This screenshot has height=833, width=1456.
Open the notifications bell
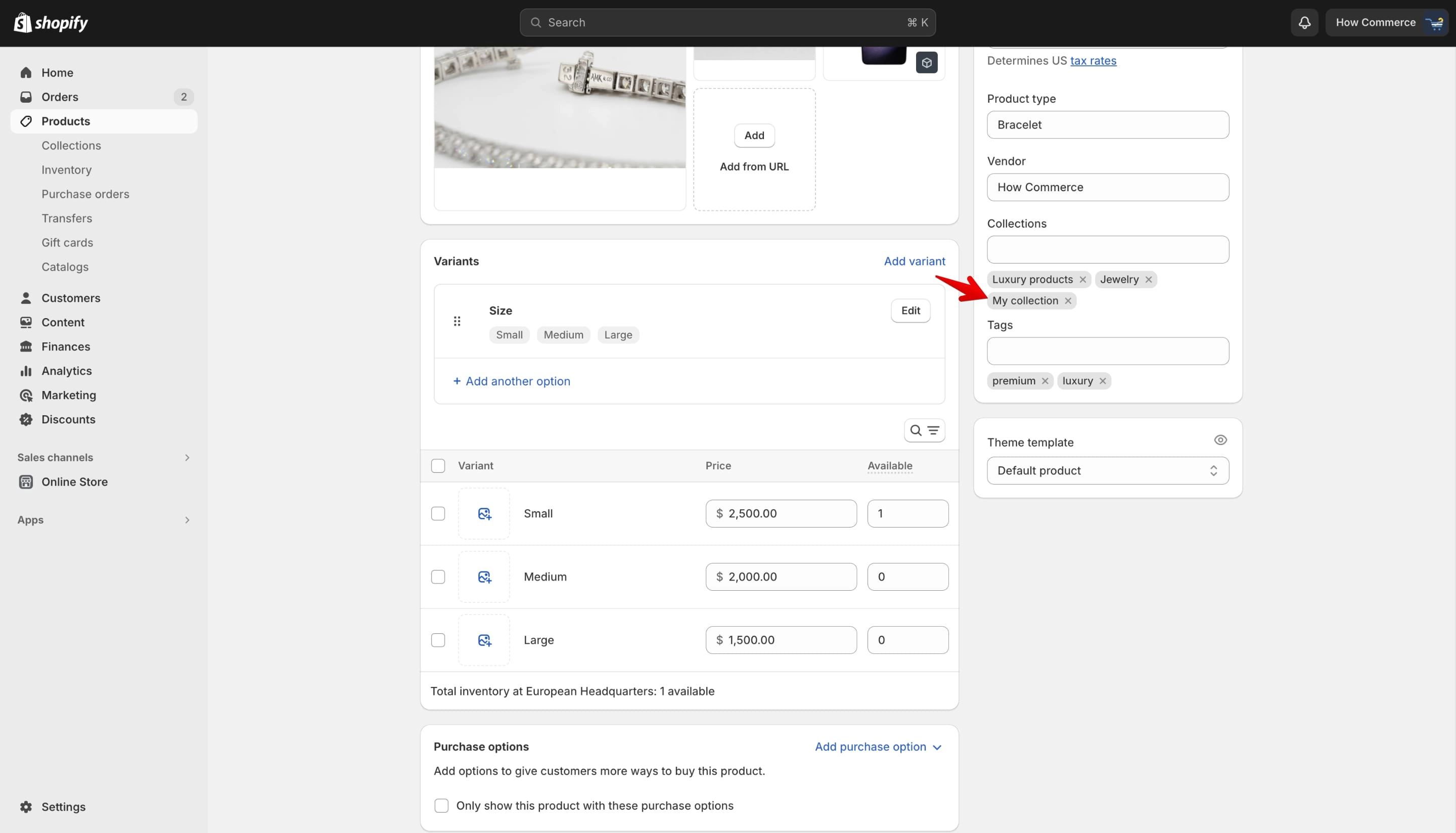coord(1304,23)
